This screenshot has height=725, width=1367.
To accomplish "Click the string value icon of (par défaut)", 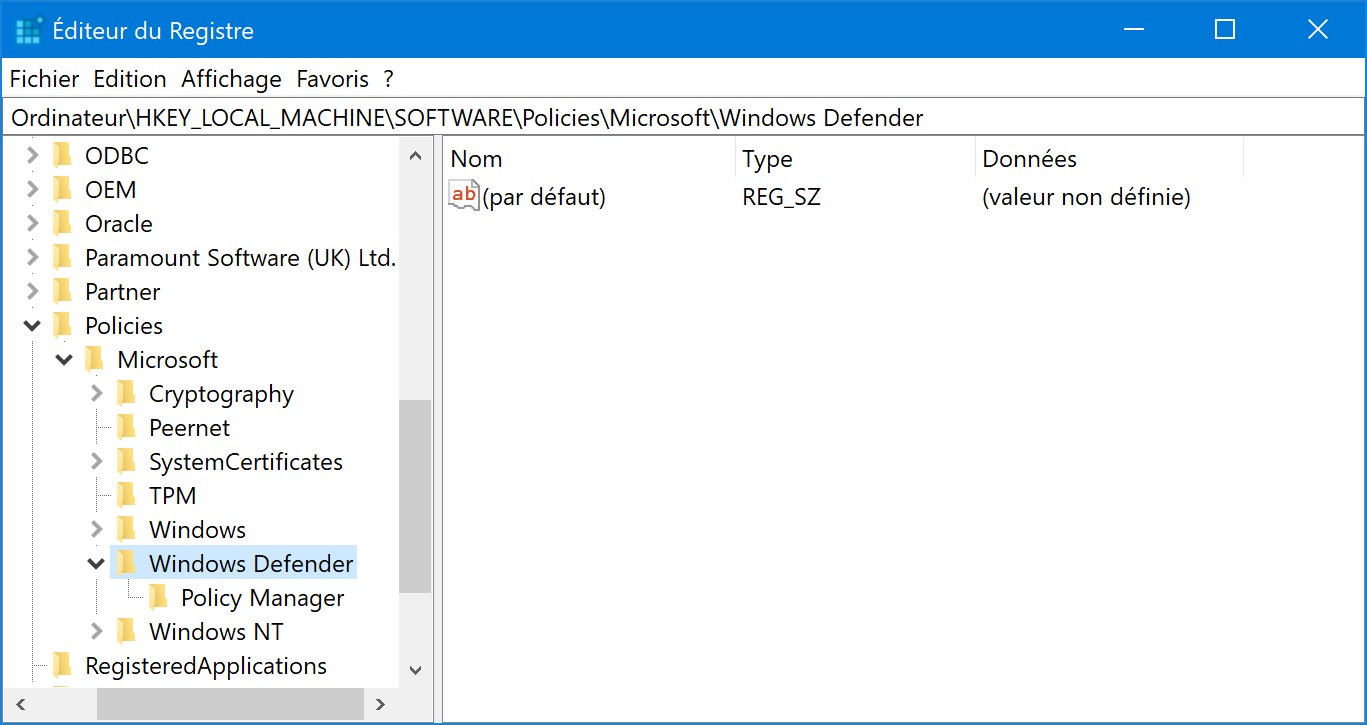I will [x=465, y=196].
